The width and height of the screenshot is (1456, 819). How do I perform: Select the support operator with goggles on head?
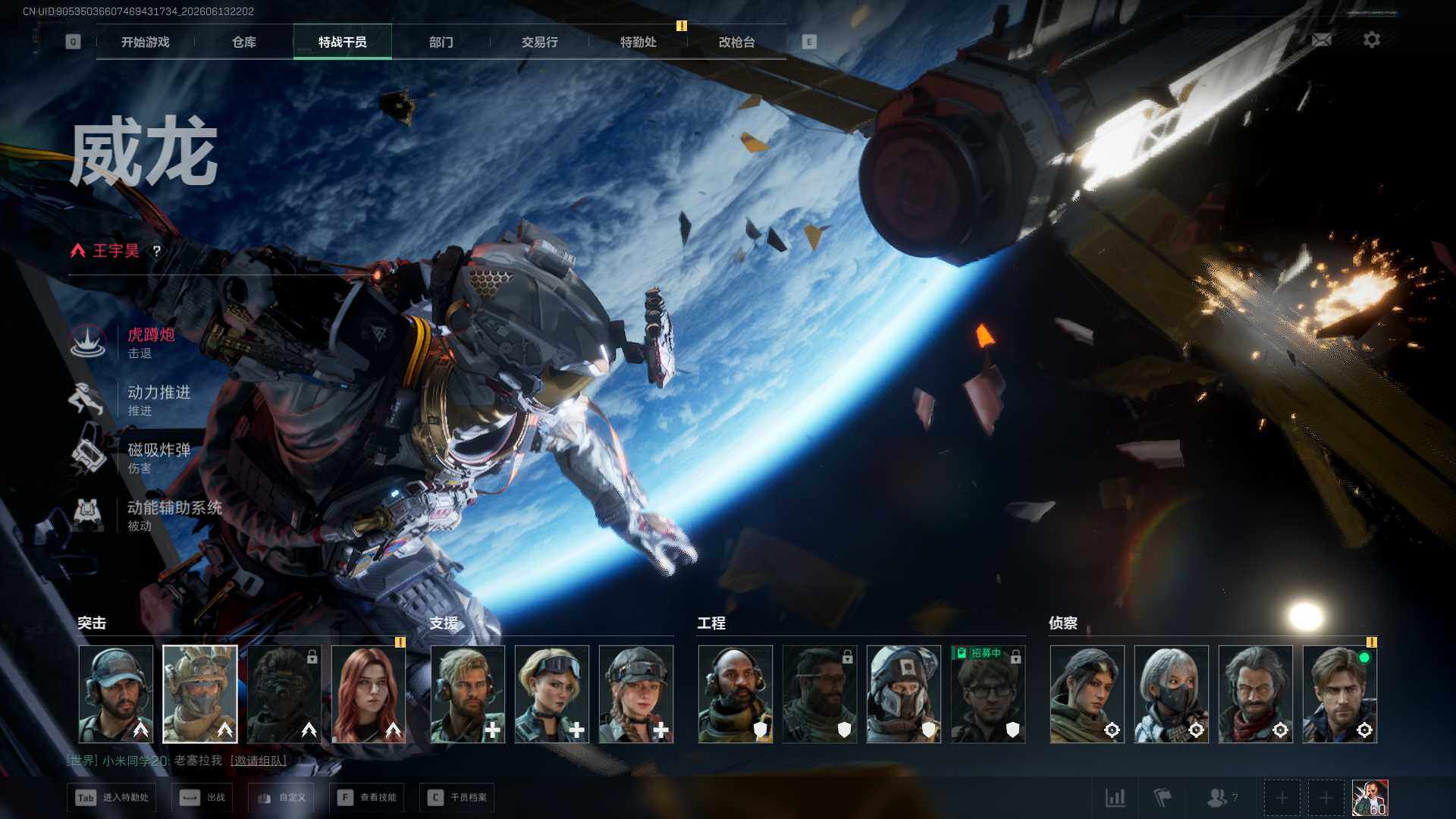point(552,694)
